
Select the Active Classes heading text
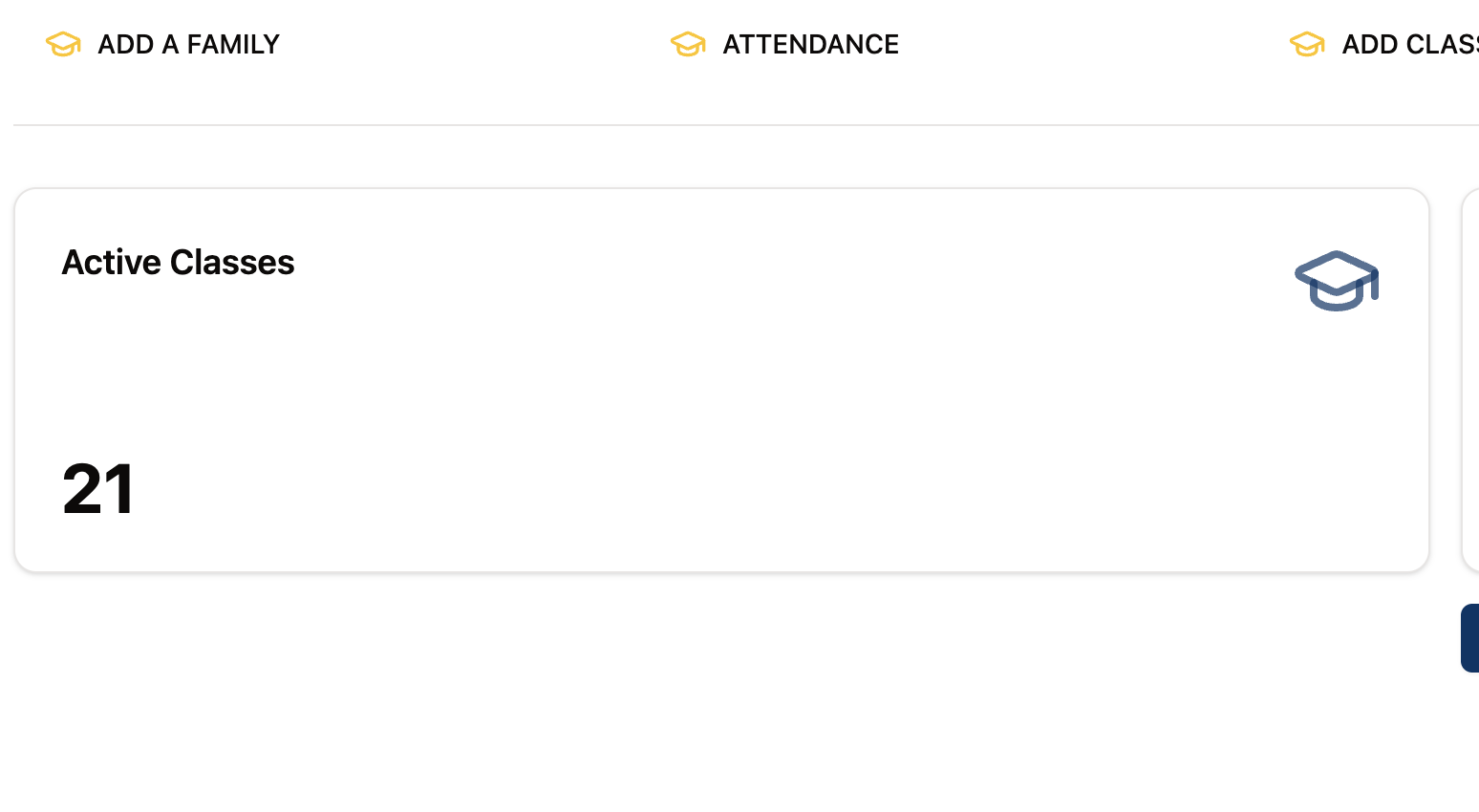[x=178, y=262]
